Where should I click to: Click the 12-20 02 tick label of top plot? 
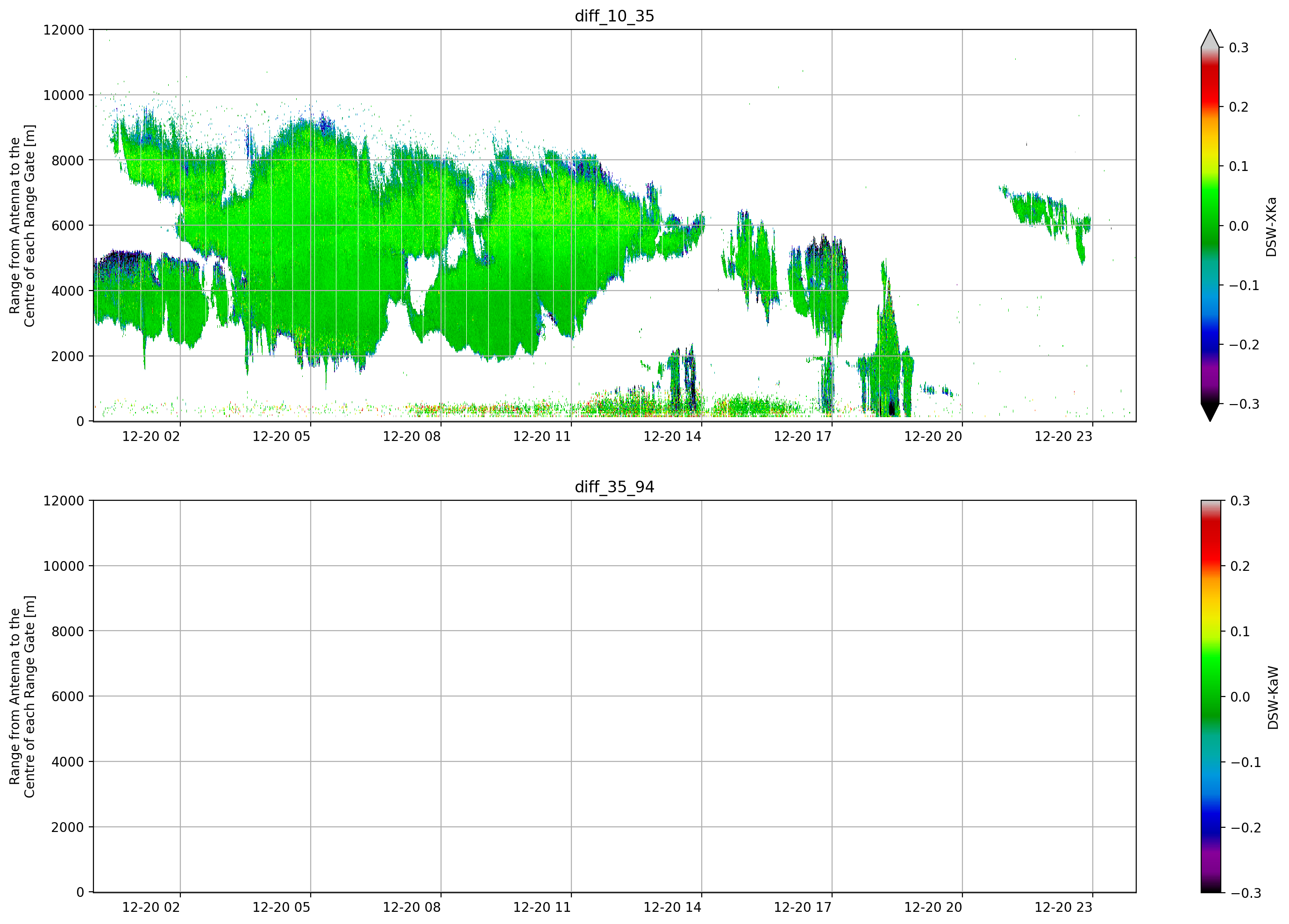coord(150,436)
